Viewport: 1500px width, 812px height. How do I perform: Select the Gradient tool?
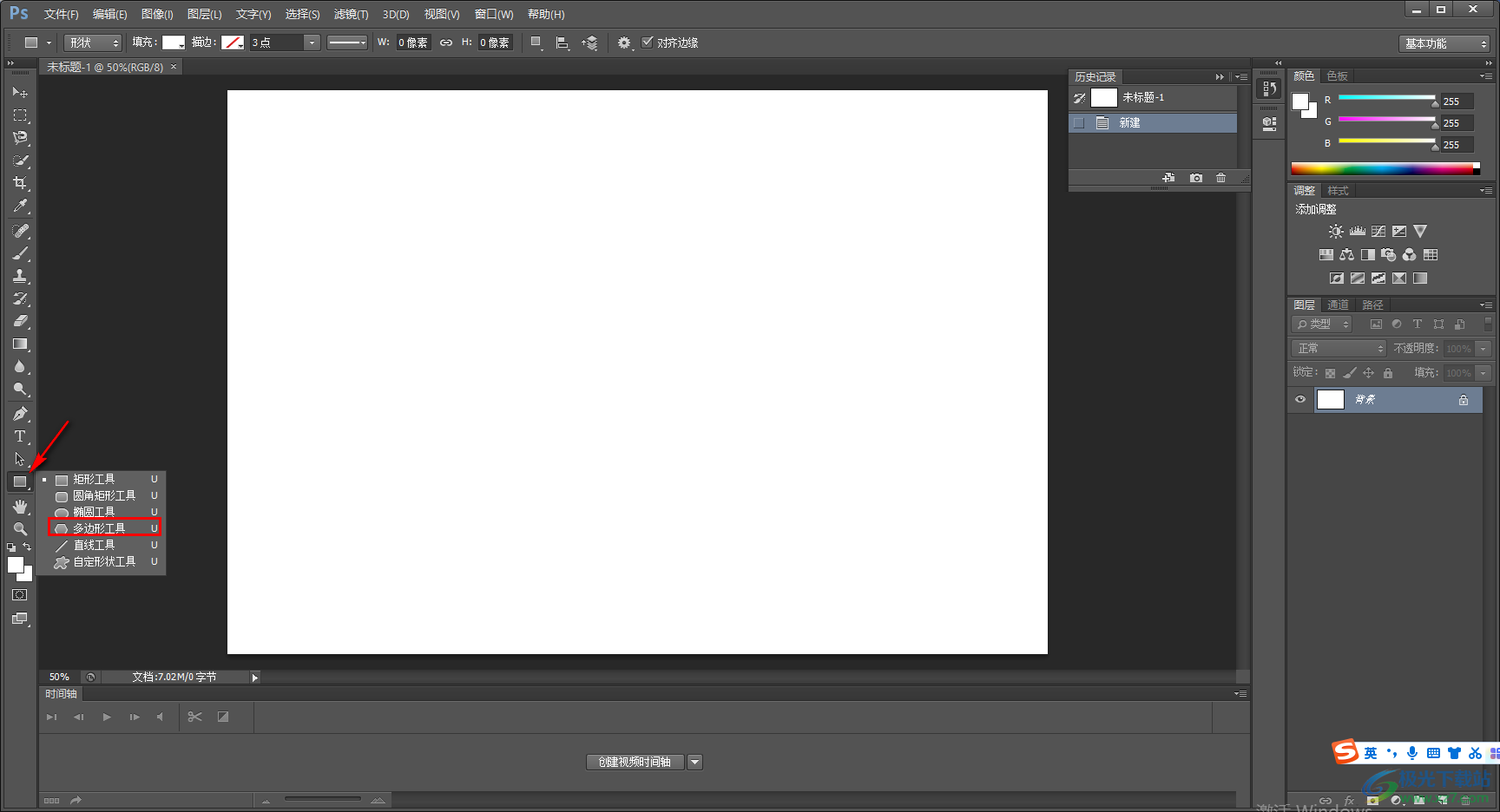click(19, 344)
